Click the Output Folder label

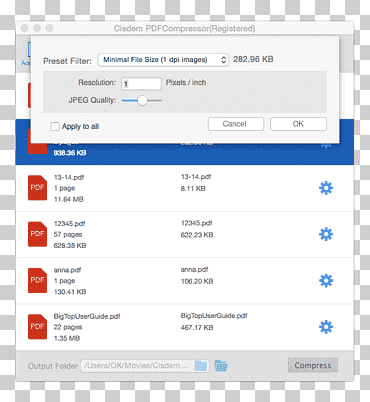click(53, 366)
